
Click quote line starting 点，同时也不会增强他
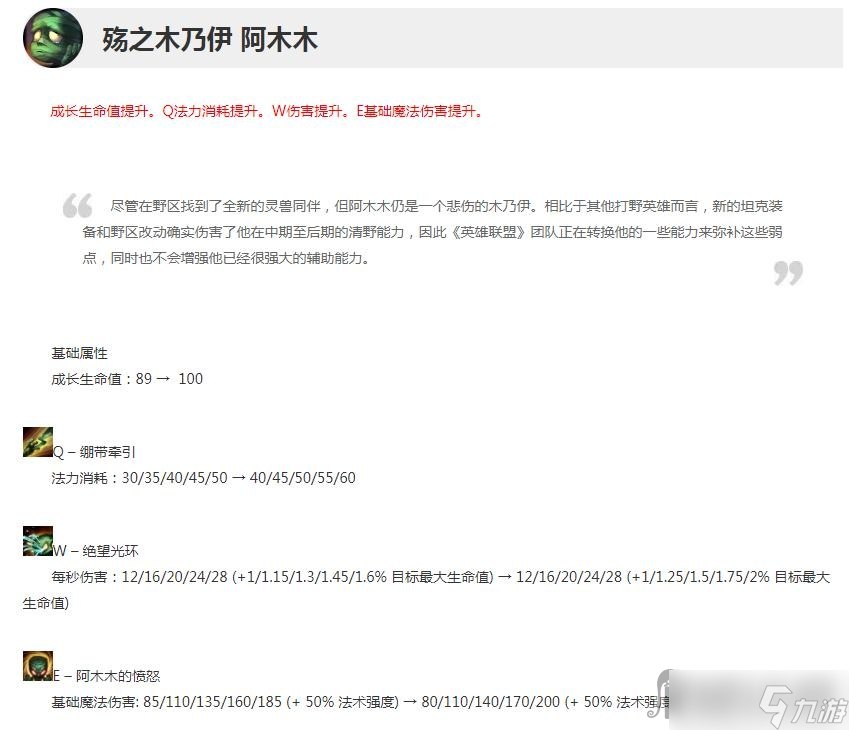(x=226, y=258)
